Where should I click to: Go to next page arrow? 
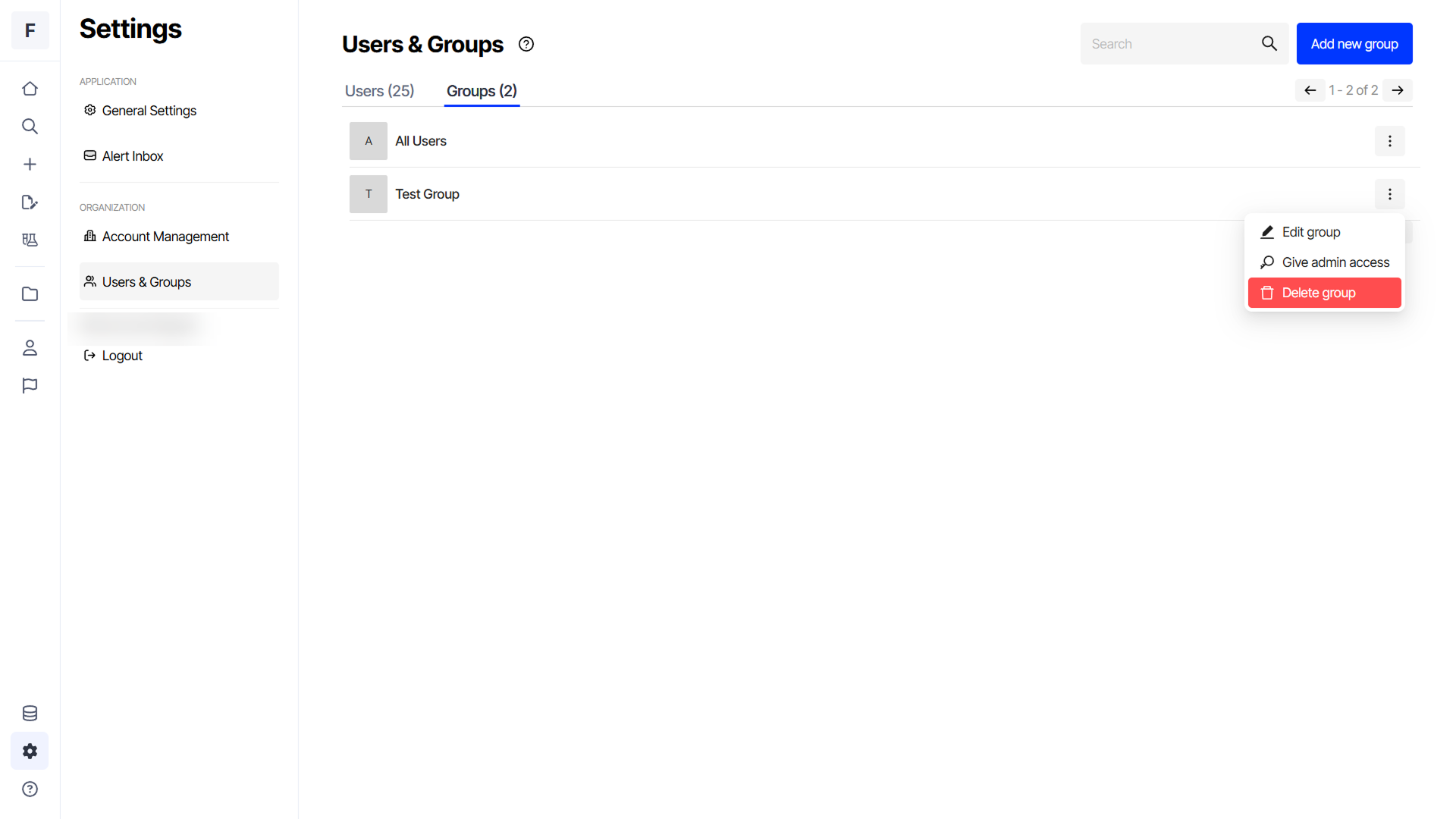[x=1398, y=90]
